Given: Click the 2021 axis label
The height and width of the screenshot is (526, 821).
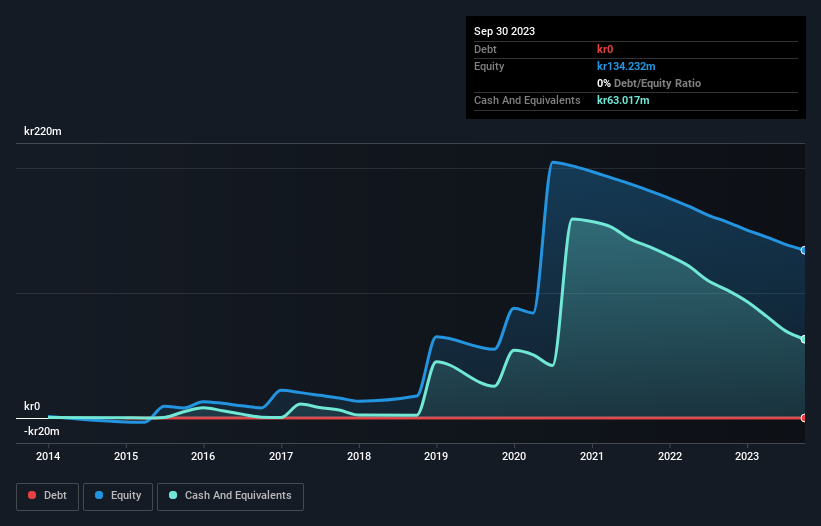Looking at the screenshot, I should [x=592, y=456].
